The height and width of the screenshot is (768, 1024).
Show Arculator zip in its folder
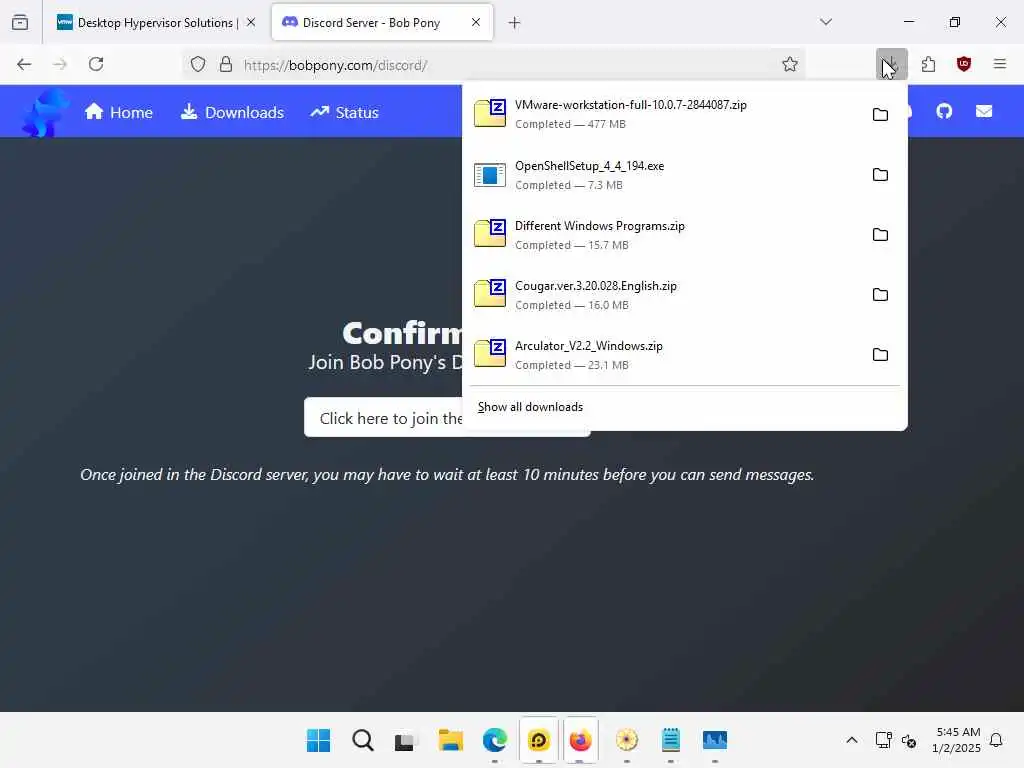(880, 355)
